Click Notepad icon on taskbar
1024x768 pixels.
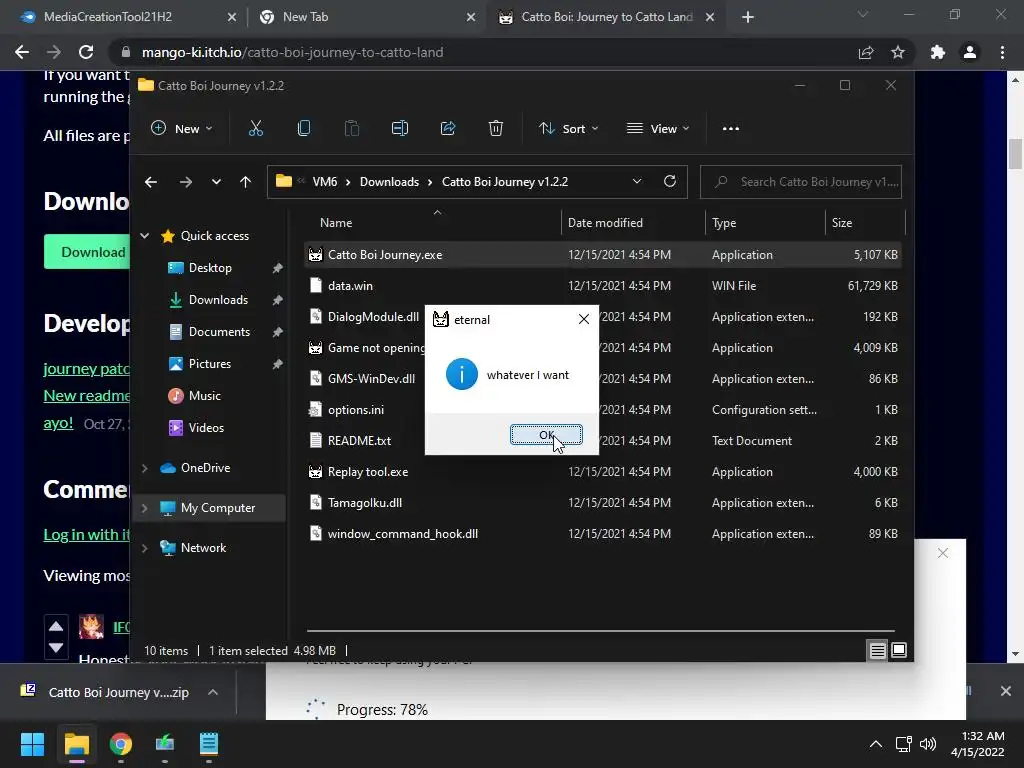[209, 744]
